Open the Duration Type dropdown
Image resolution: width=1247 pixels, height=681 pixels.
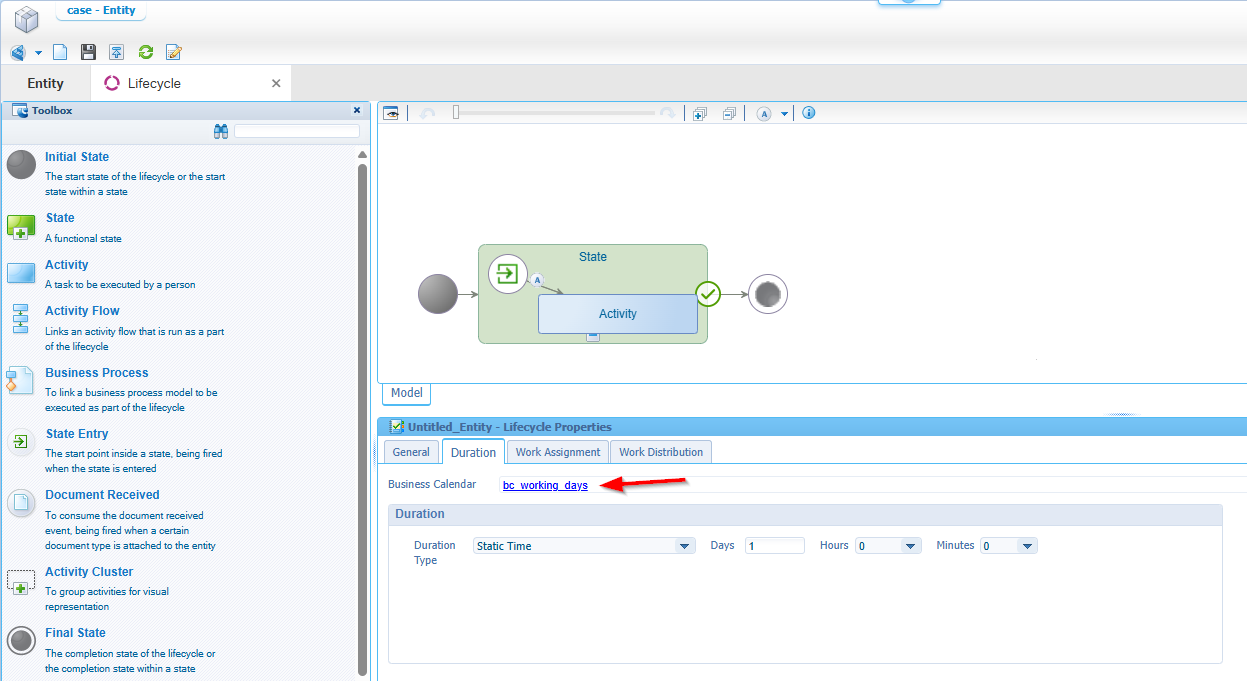tap(684, 546)
